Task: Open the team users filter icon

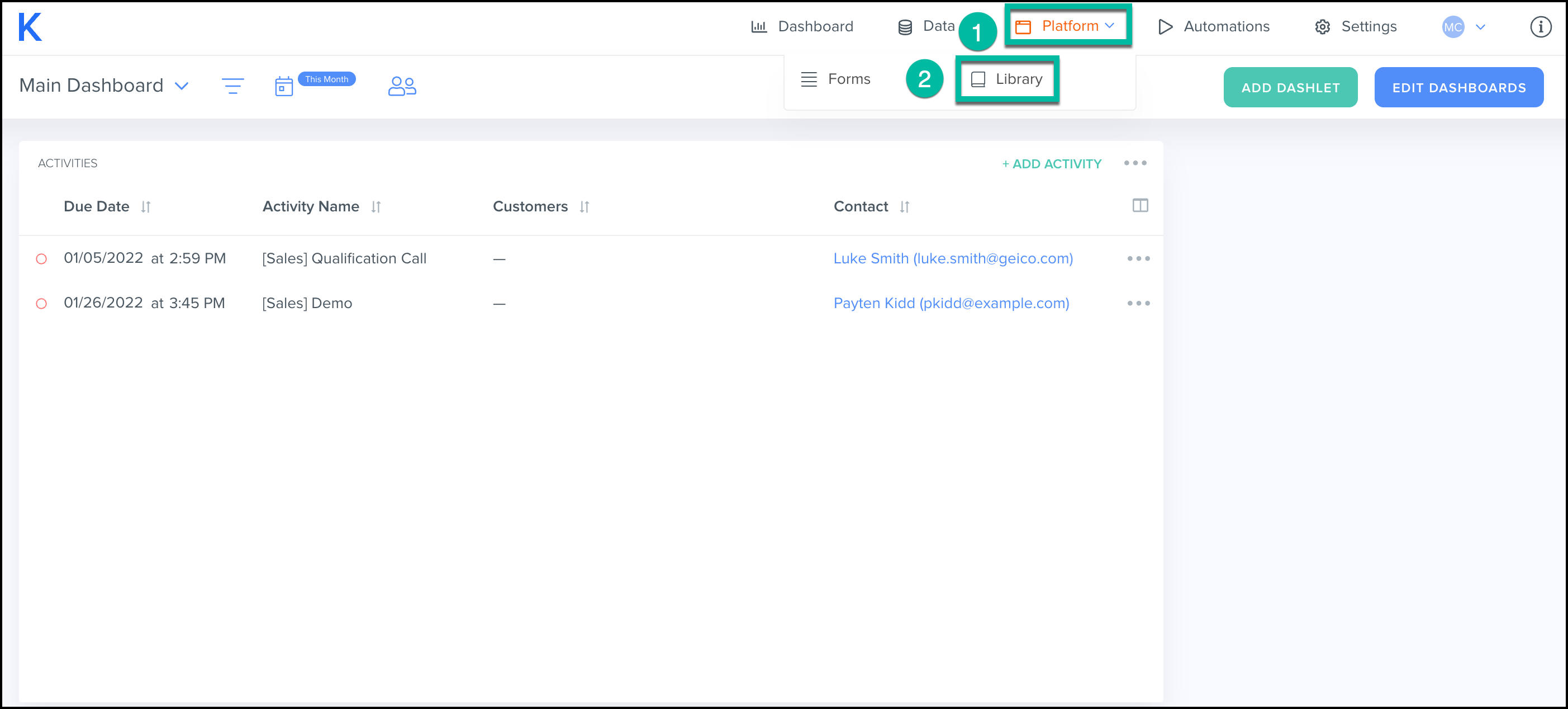Action: 402,86
